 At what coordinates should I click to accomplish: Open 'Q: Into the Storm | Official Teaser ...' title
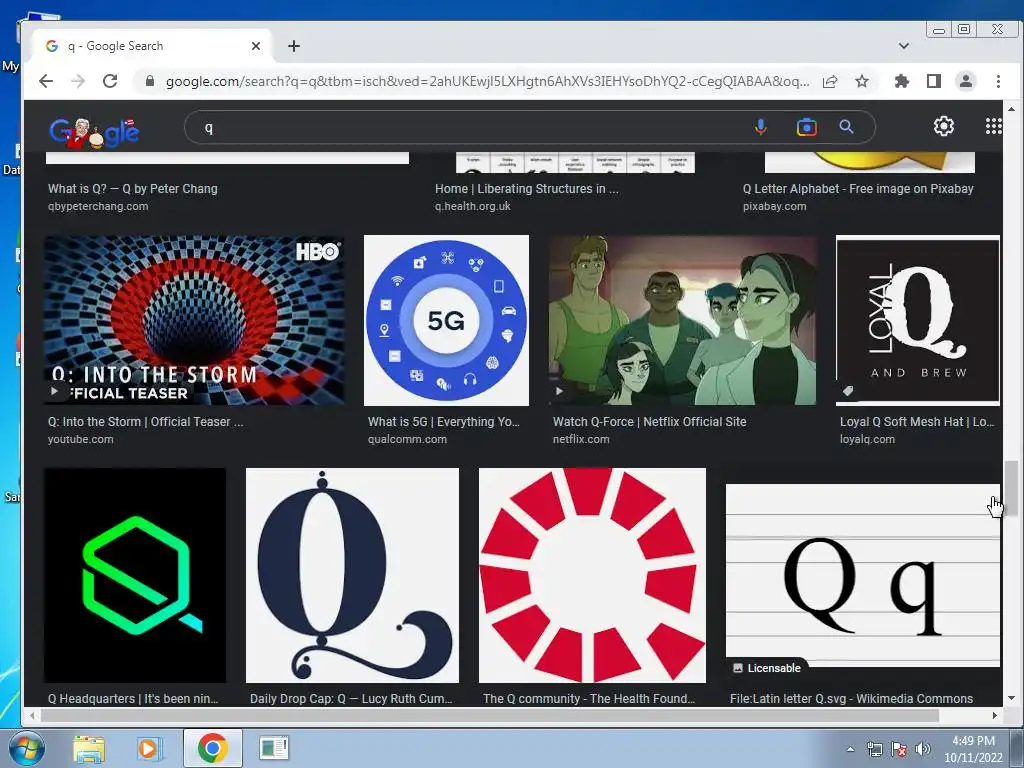[146, 422]
